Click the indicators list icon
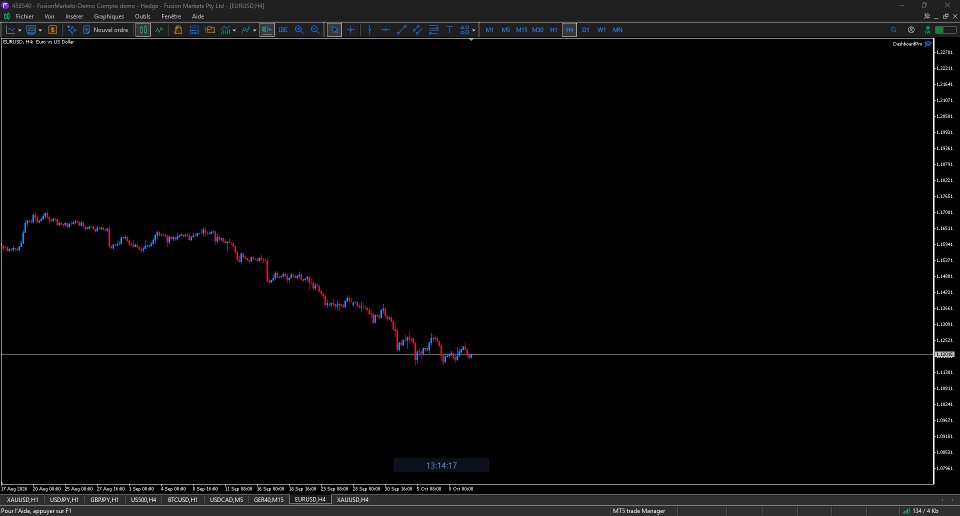Image resolution: width=960 pixels, height=516 pixels. [x=225, y=29]
